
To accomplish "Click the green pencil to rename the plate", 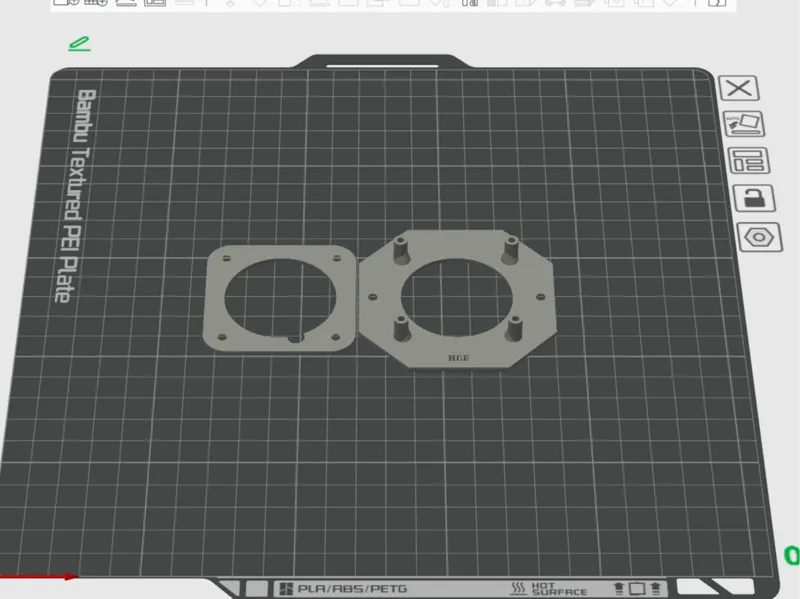I will pyautogui.click(x=80, y=44).
